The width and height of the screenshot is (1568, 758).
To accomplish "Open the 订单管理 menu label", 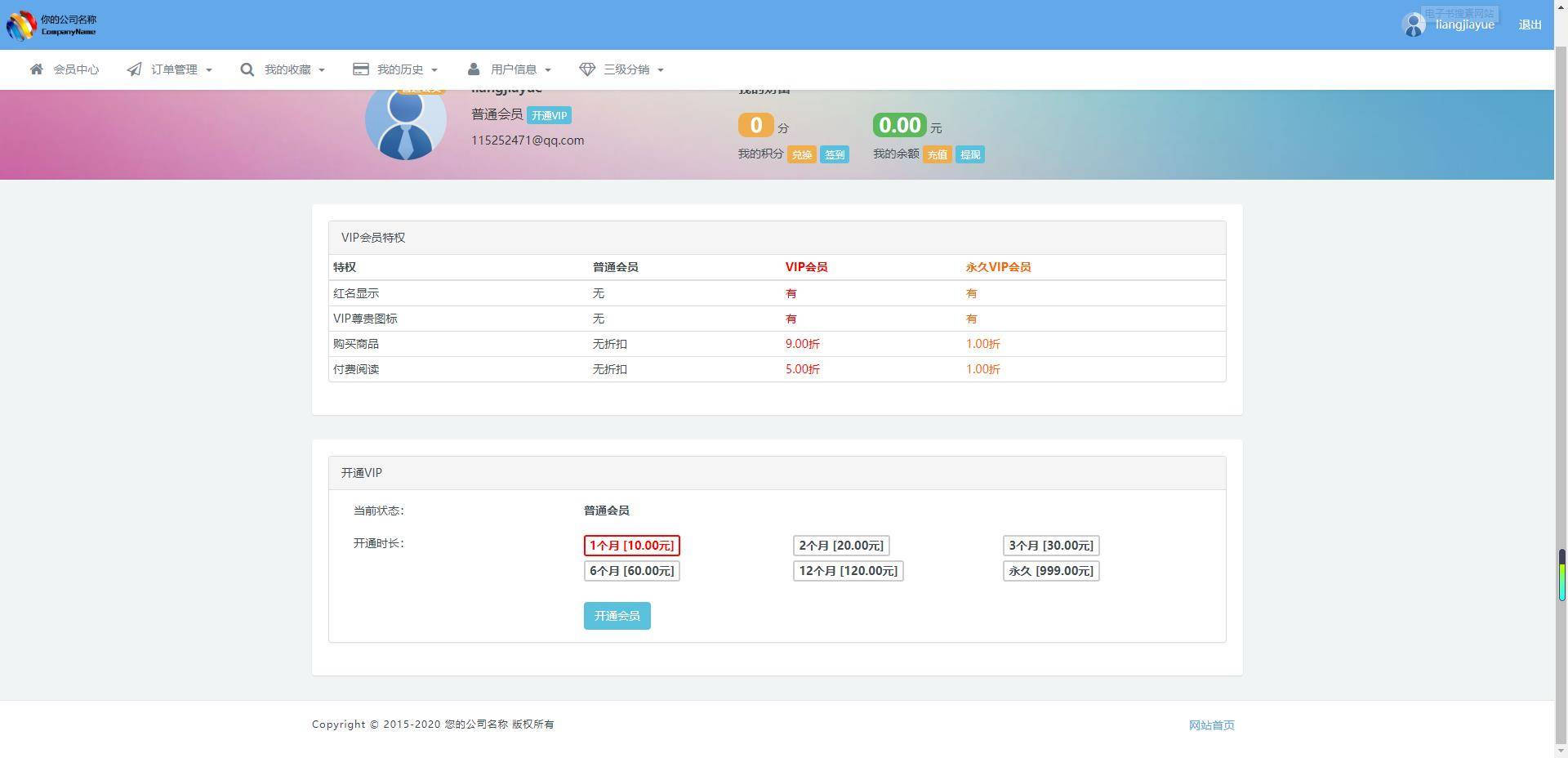I will pyautogui.click(x=174, y=69).
